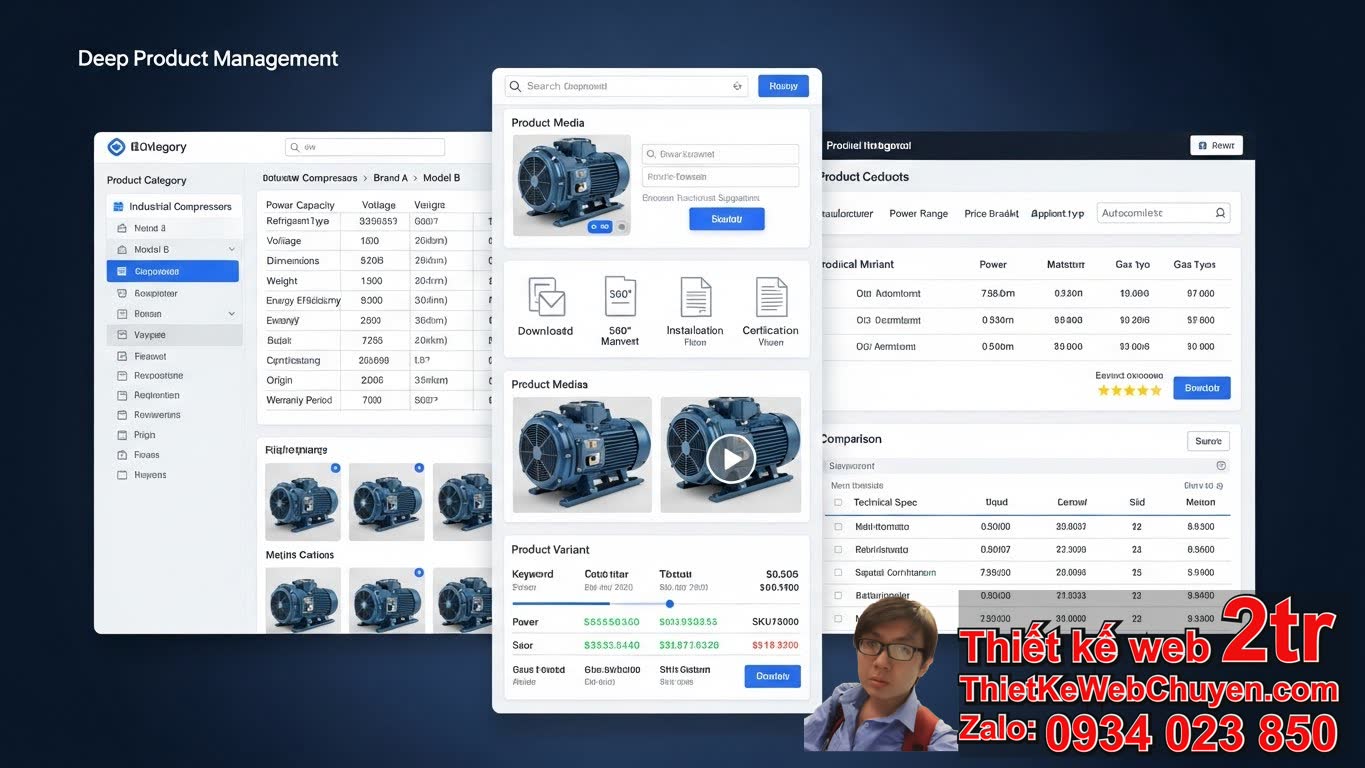
Task: Select the highlighted blue sidebar category
Action: (x=173, y=271)
